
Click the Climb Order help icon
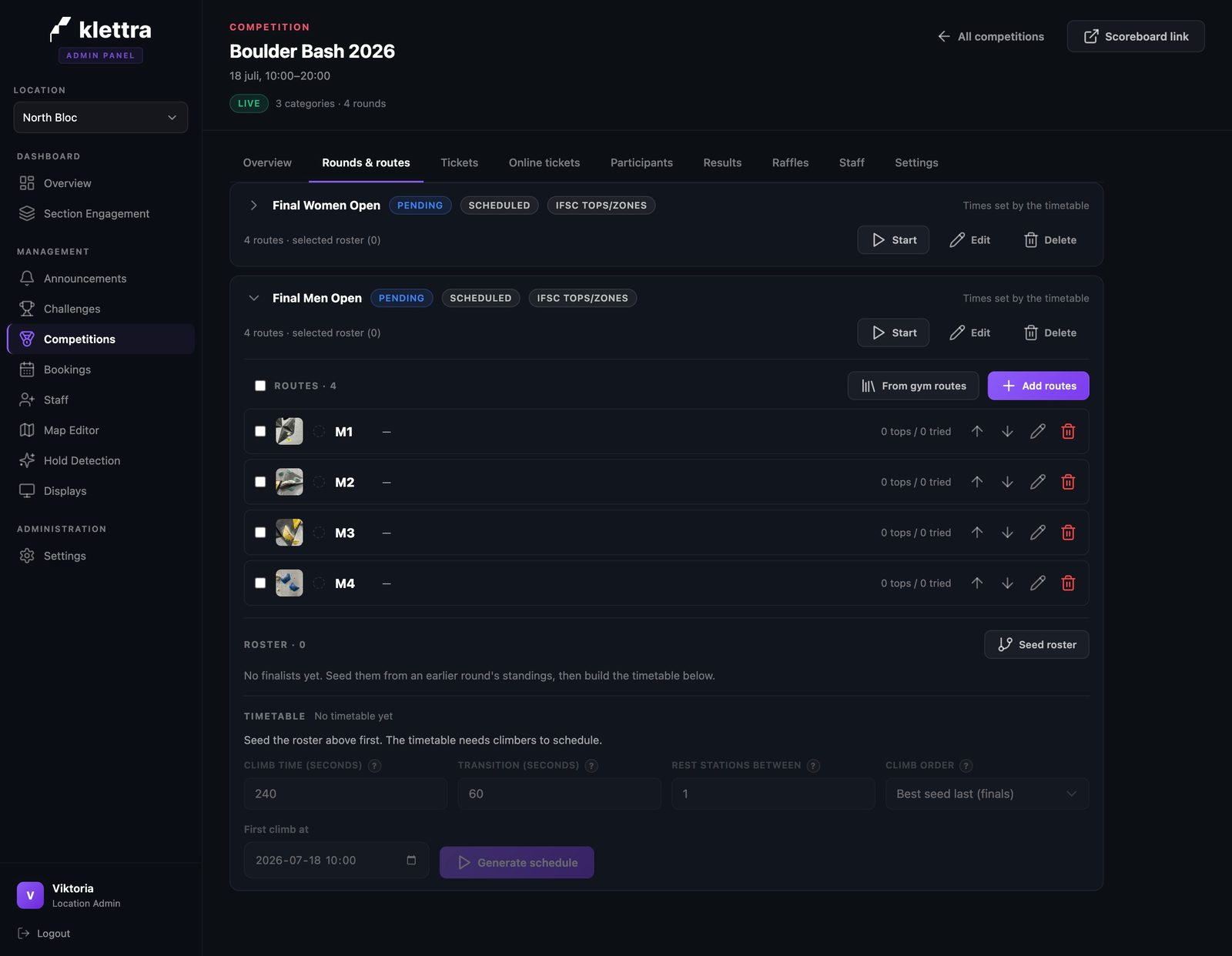pos(966,766)
